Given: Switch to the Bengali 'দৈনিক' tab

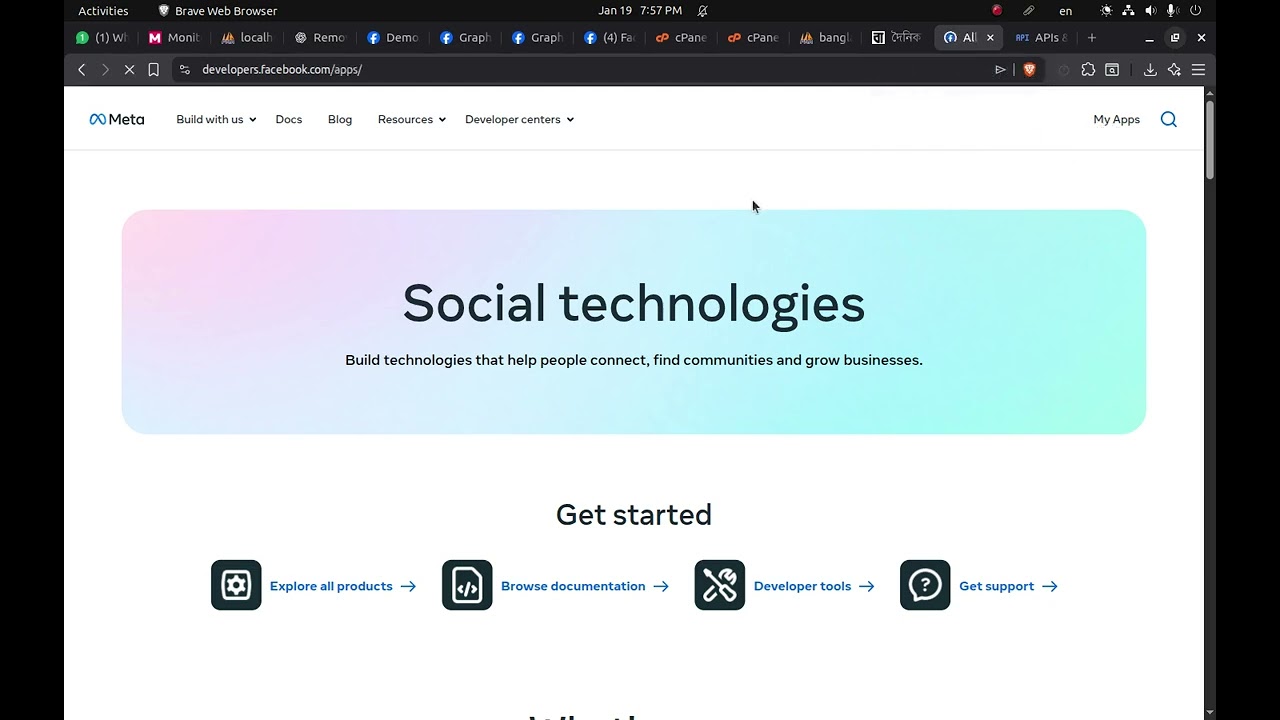Looking at the screenshot, I should [897, 38].
